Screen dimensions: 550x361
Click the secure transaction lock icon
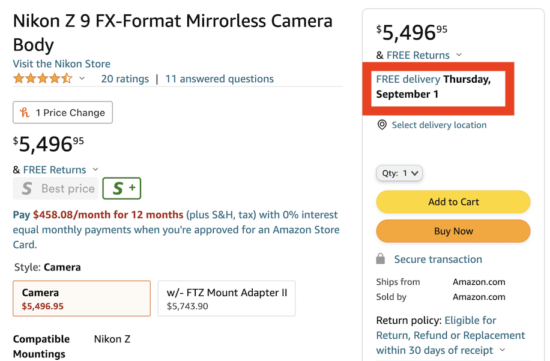pyautogui.click(x=381, y=259)
